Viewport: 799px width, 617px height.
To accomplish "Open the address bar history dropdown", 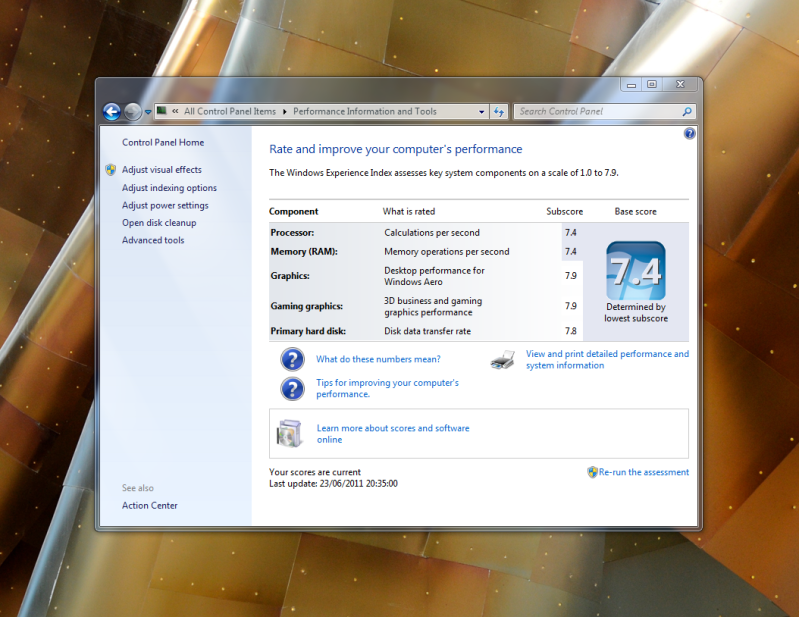I will coord(482,112).
